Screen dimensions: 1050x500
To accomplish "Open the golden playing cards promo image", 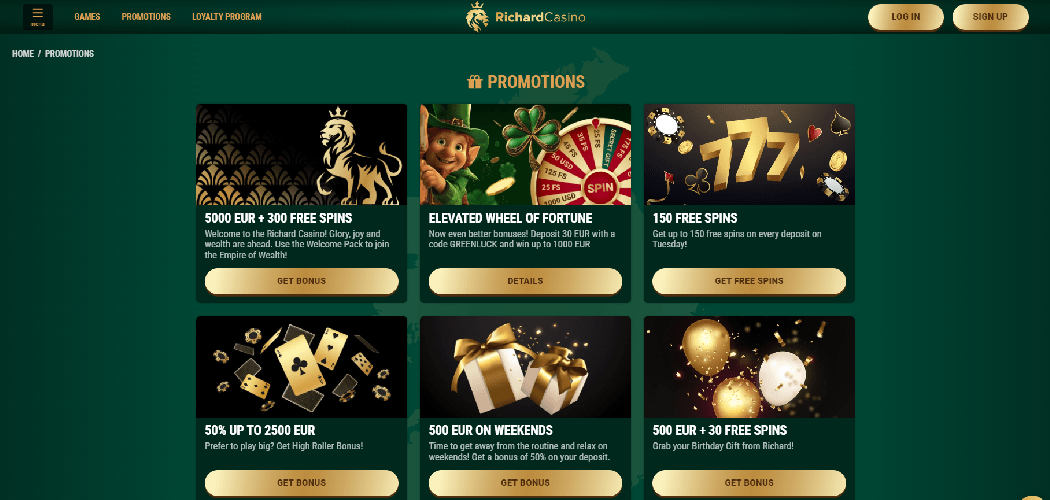I will [x=301, y=367].
